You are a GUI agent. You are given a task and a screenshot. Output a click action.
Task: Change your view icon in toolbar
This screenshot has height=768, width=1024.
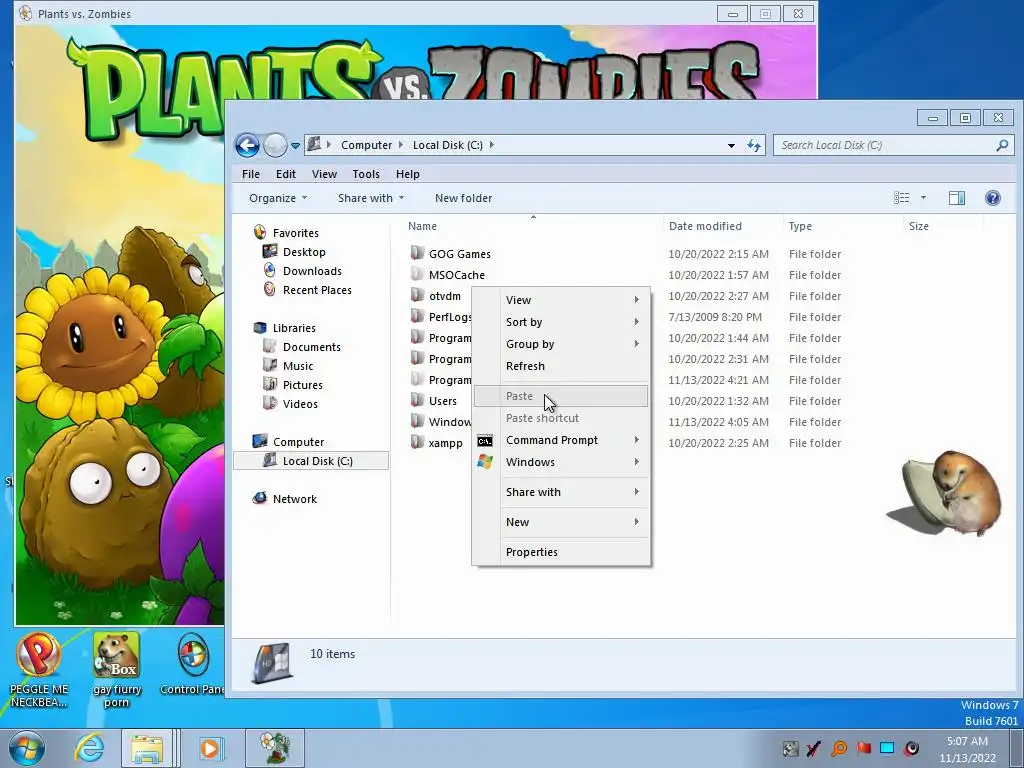pyautogui.click(x=902, y=197)
